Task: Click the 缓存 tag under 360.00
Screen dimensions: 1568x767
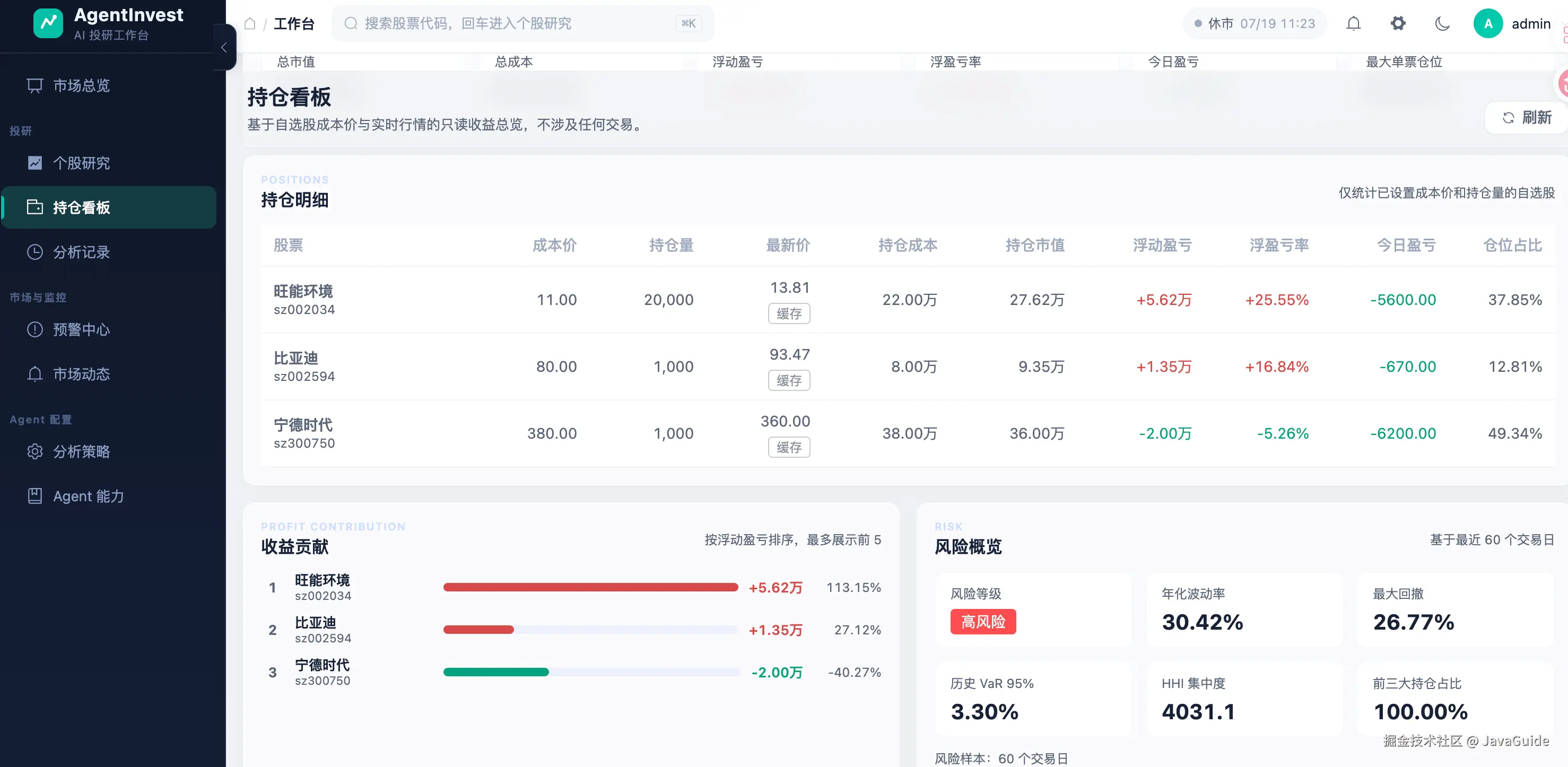Action: [789, 448]
